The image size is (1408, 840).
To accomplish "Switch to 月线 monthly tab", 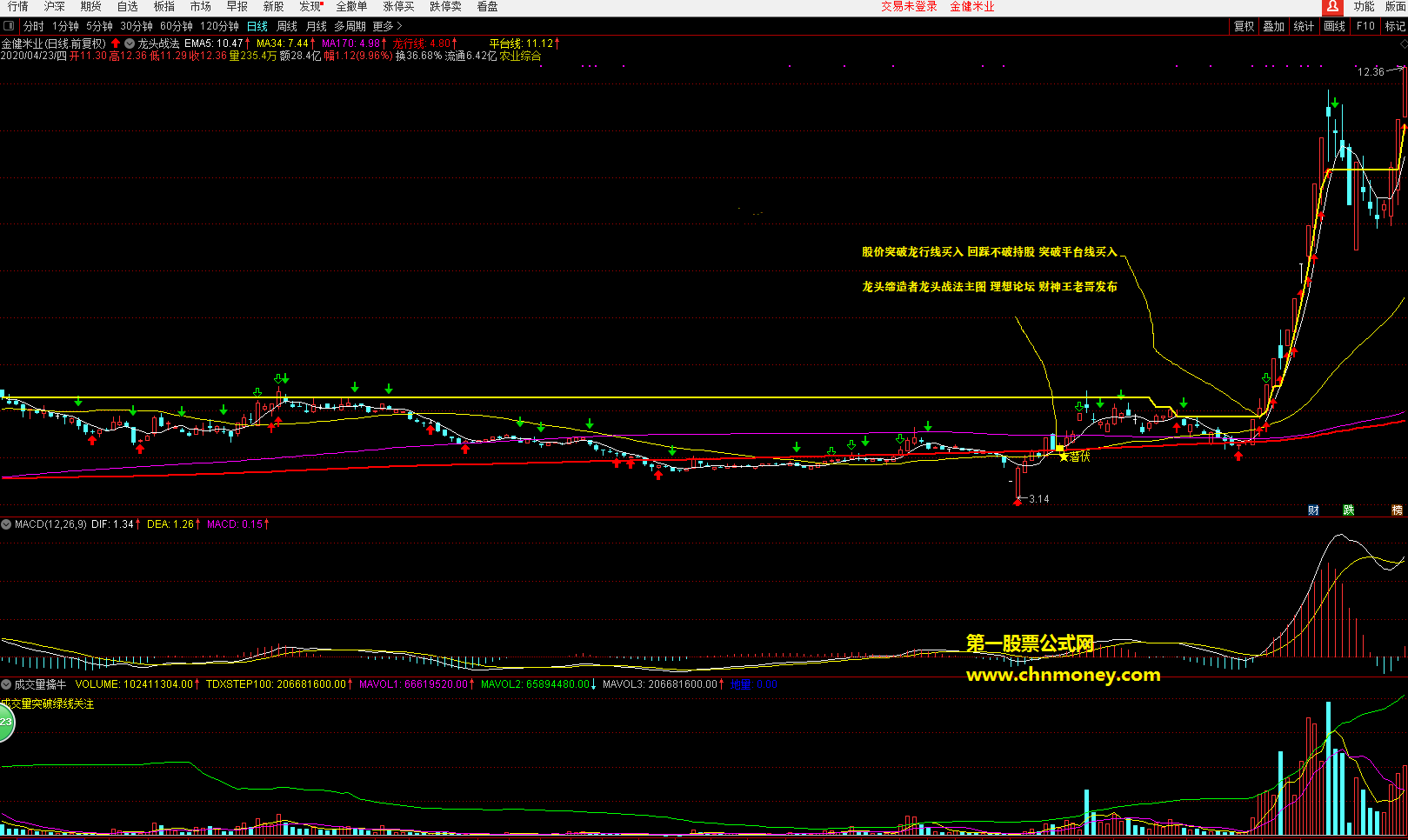I will tap(317, 26).
